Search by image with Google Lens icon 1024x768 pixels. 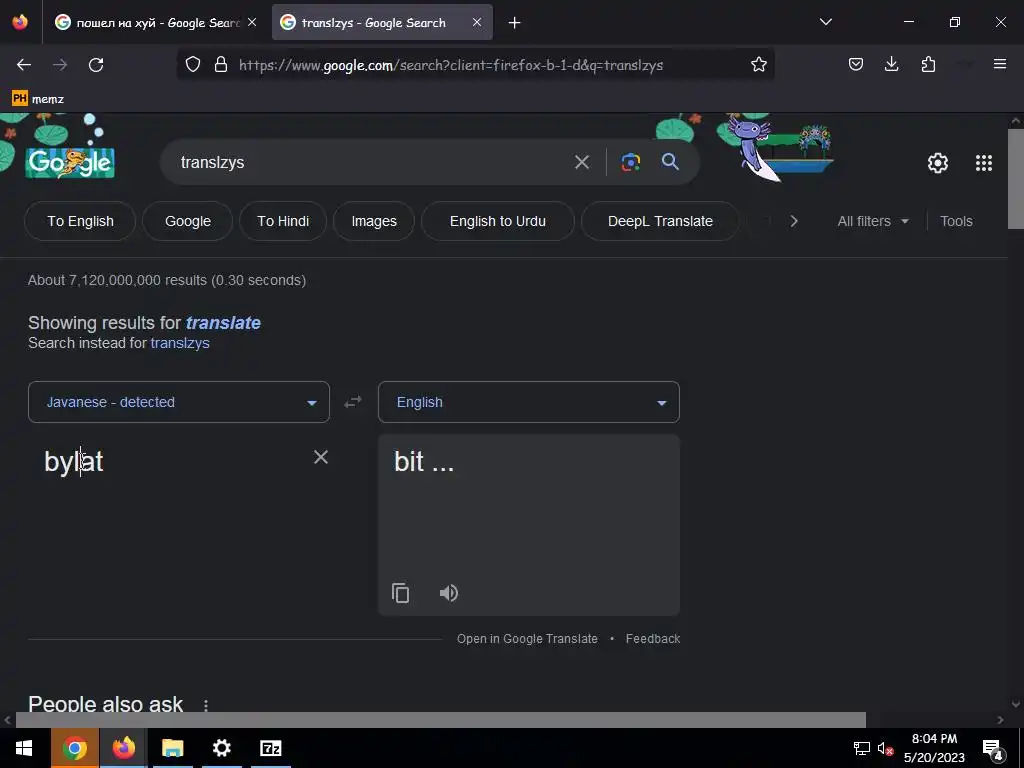click(630, 162)
